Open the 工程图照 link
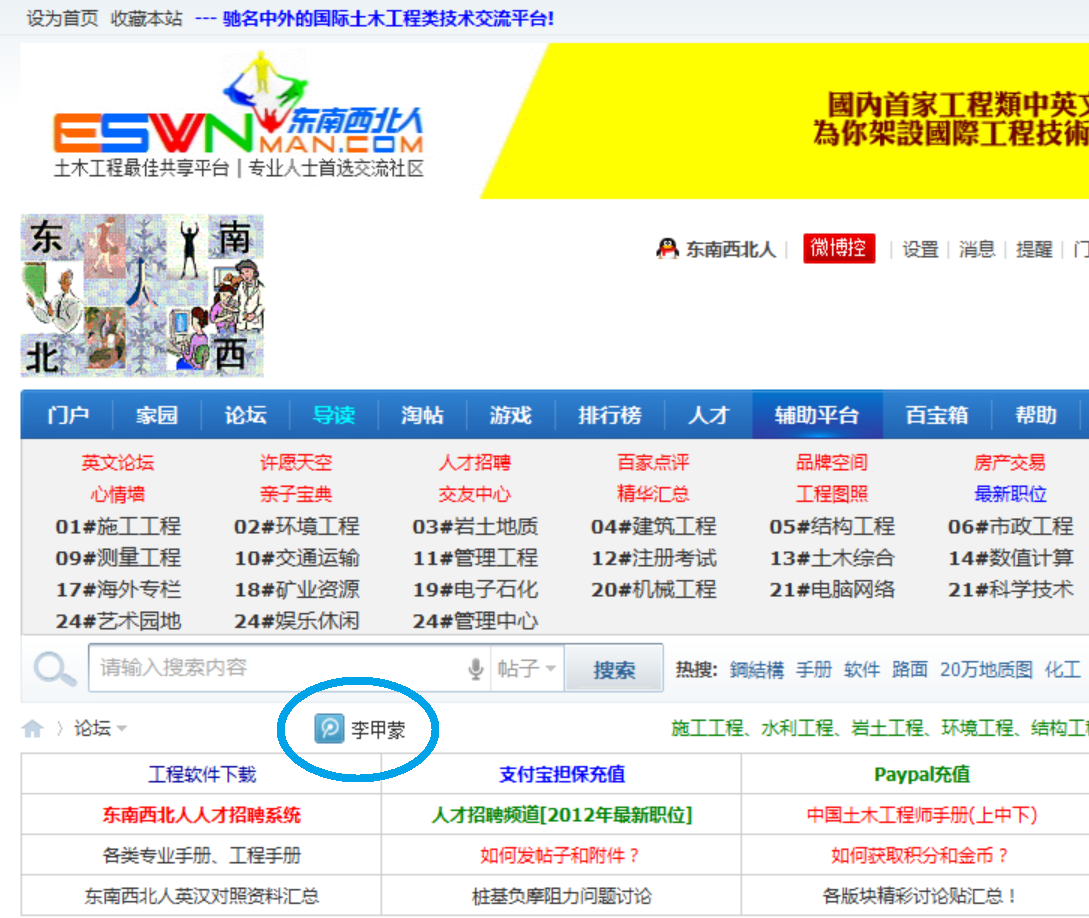 pyautogui.click(x=832, y=494)
